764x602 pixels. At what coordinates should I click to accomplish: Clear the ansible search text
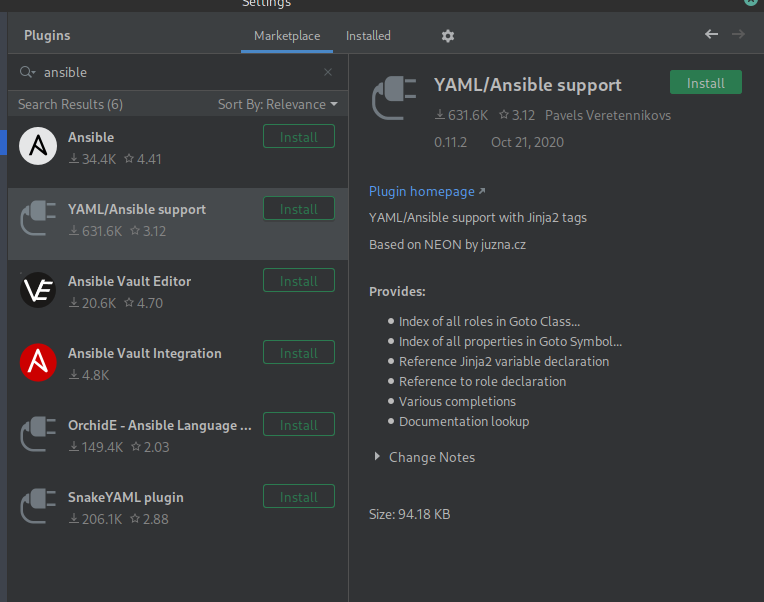click(328, 72)
